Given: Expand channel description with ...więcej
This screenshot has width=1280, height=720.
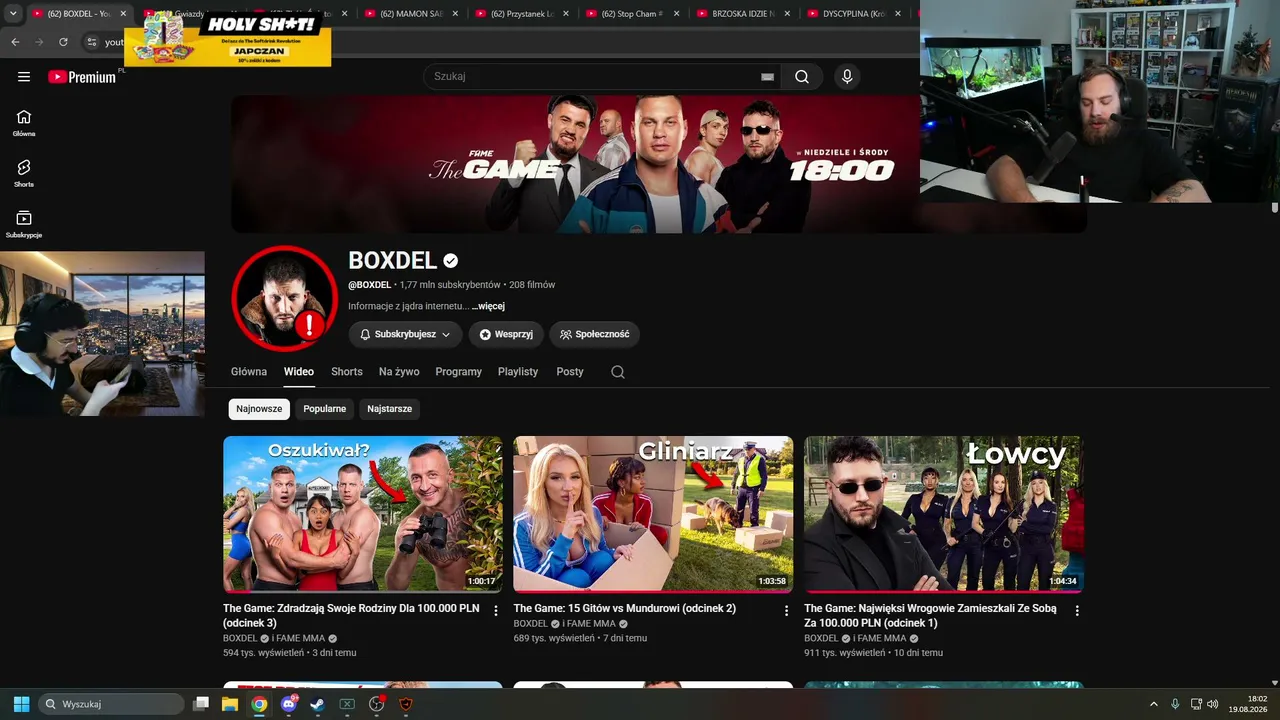Looking at the screenshot, I should pos(489,306).
